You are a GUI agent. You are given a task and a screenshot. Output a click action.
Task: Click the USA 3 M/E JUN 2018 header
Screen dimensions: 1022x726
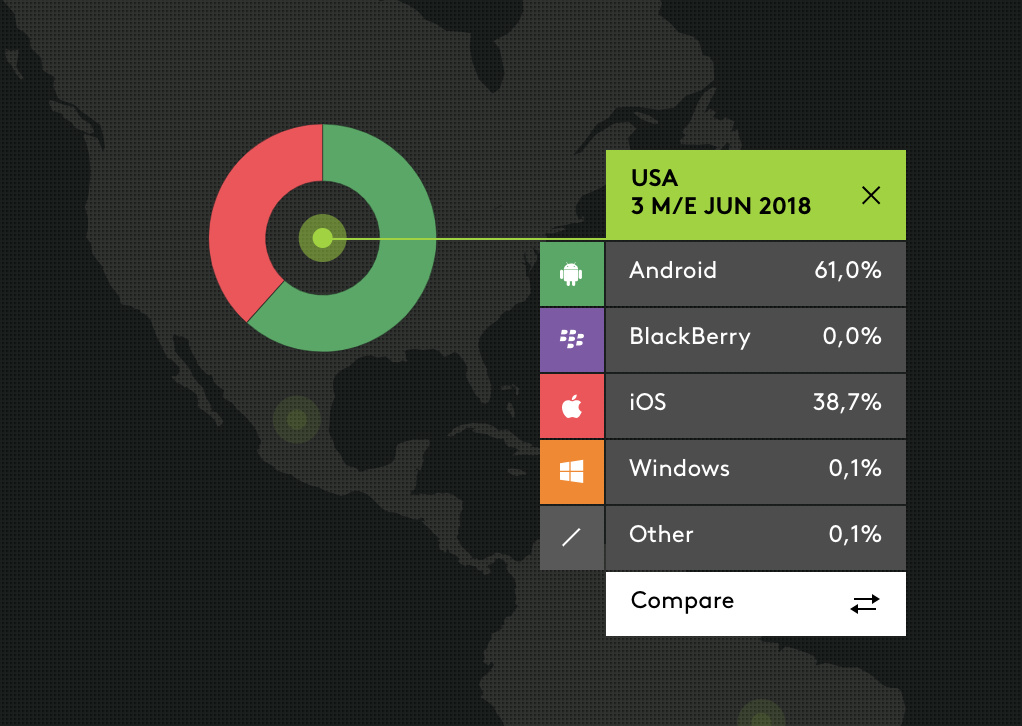[x=720, y=193]
